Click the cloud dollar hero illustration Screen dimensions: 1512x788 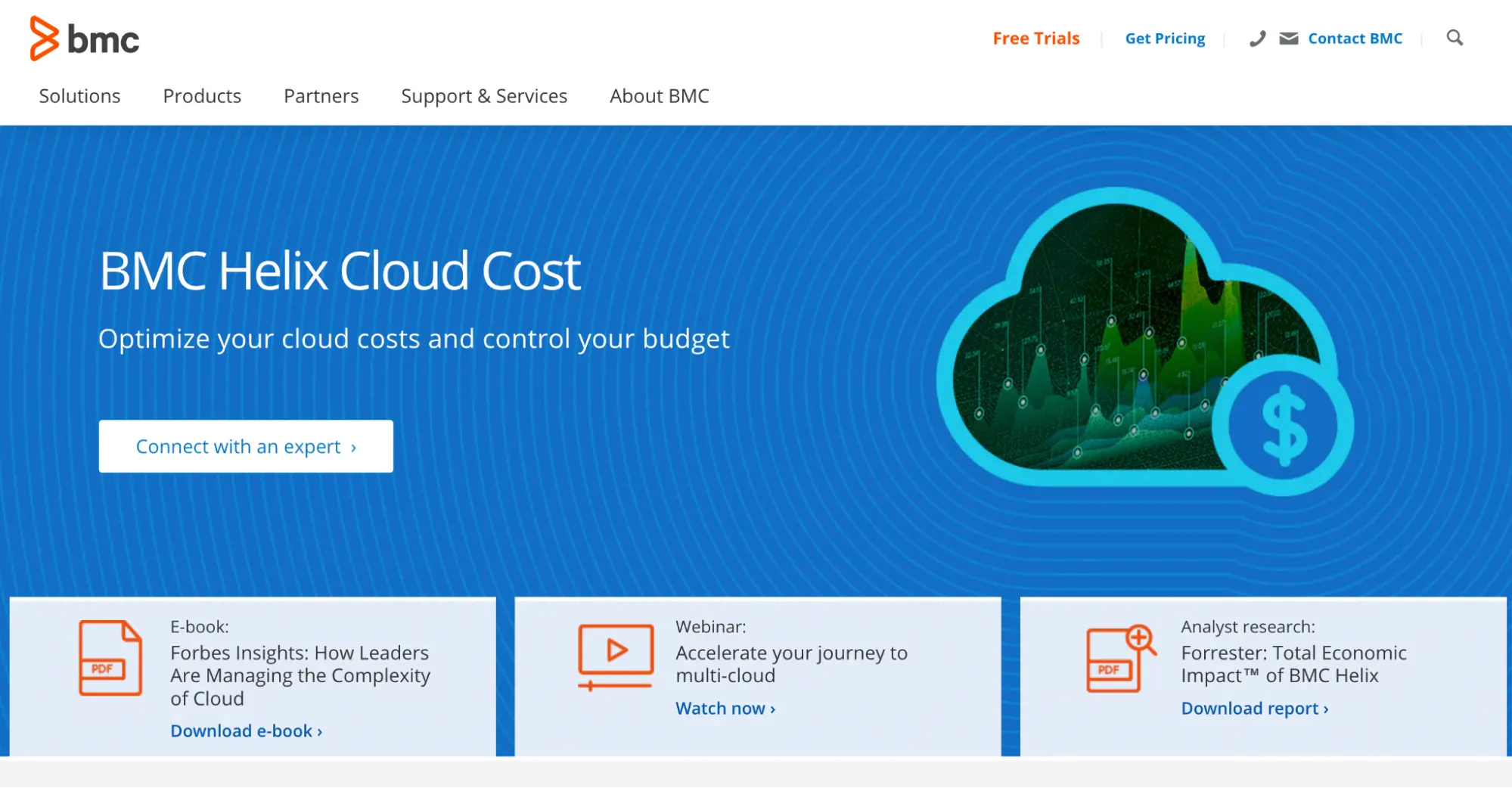pyautogui.click(x=1145, y=341)
